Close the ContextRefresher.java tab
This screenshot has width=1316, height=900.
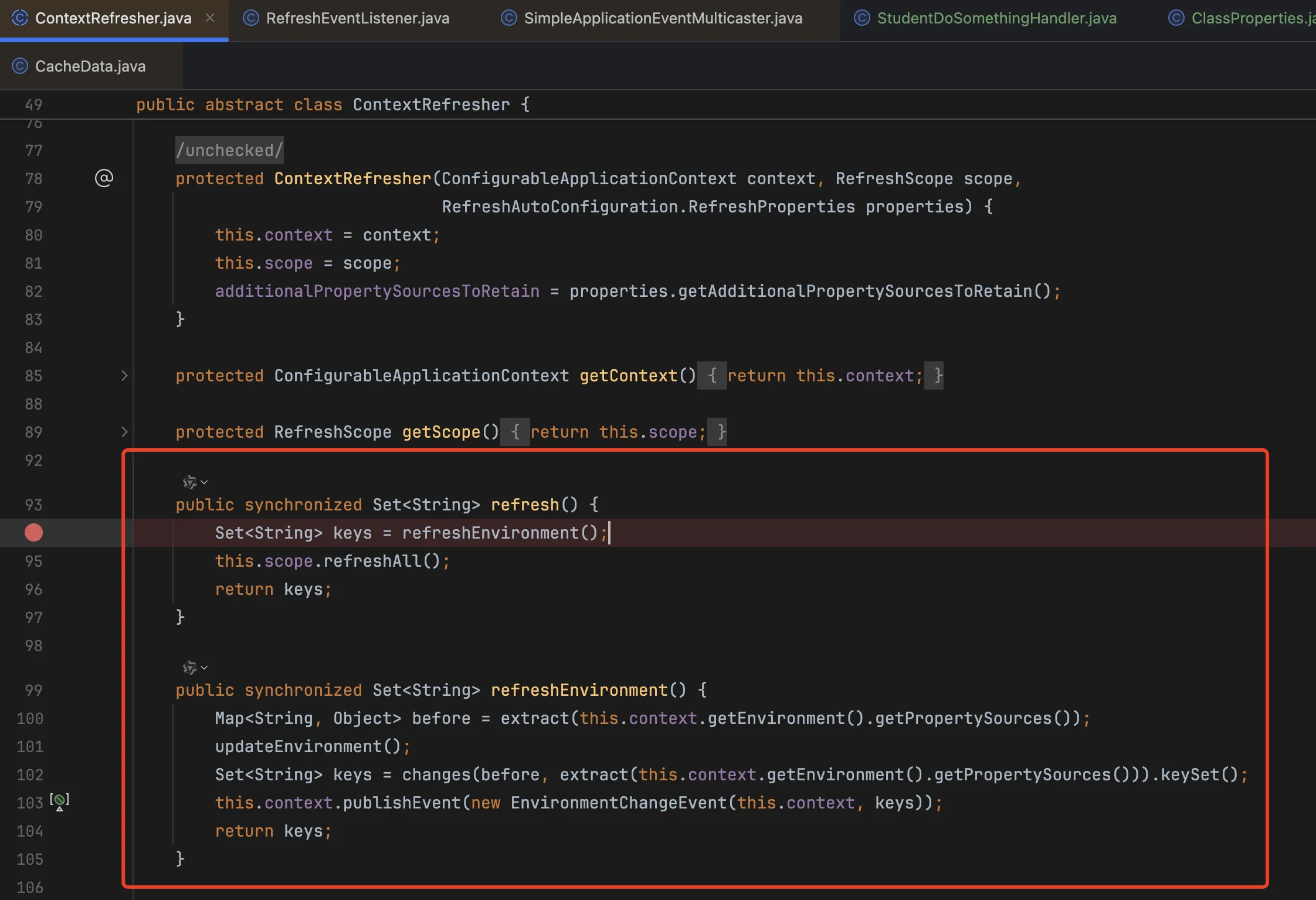(x=210, y=18)
